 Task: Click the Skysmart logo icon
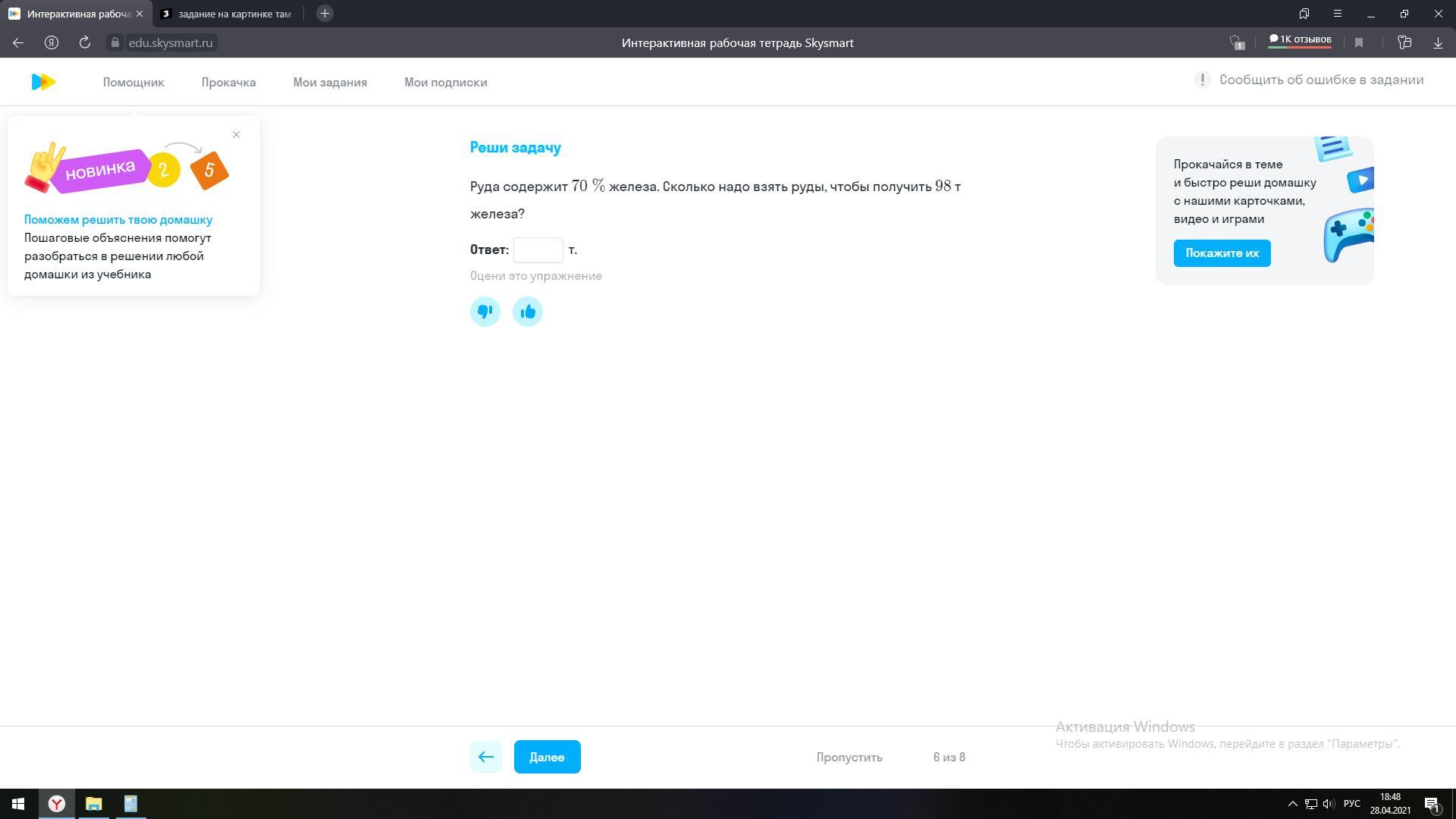[43, 82]
